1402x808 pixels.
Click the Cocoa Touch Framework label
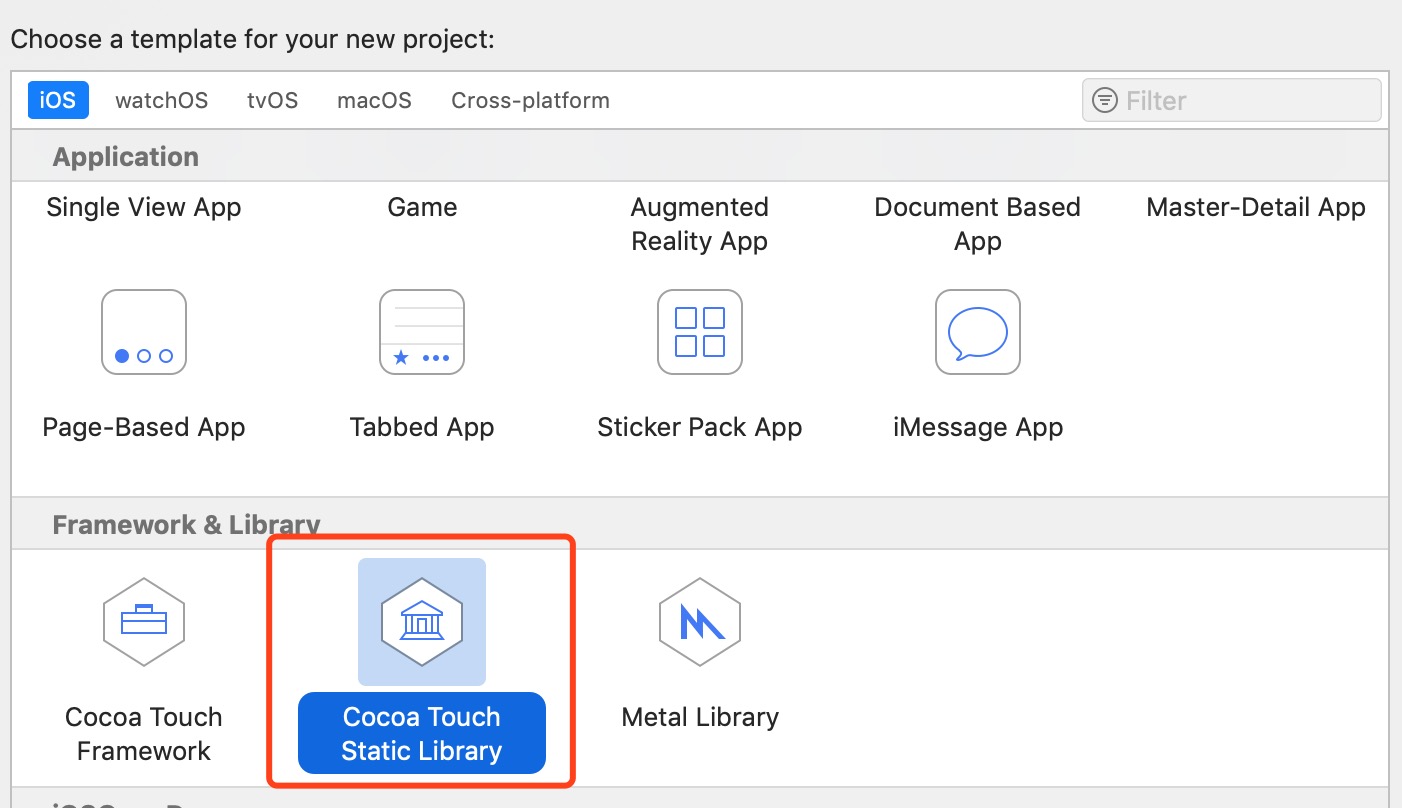144,734
